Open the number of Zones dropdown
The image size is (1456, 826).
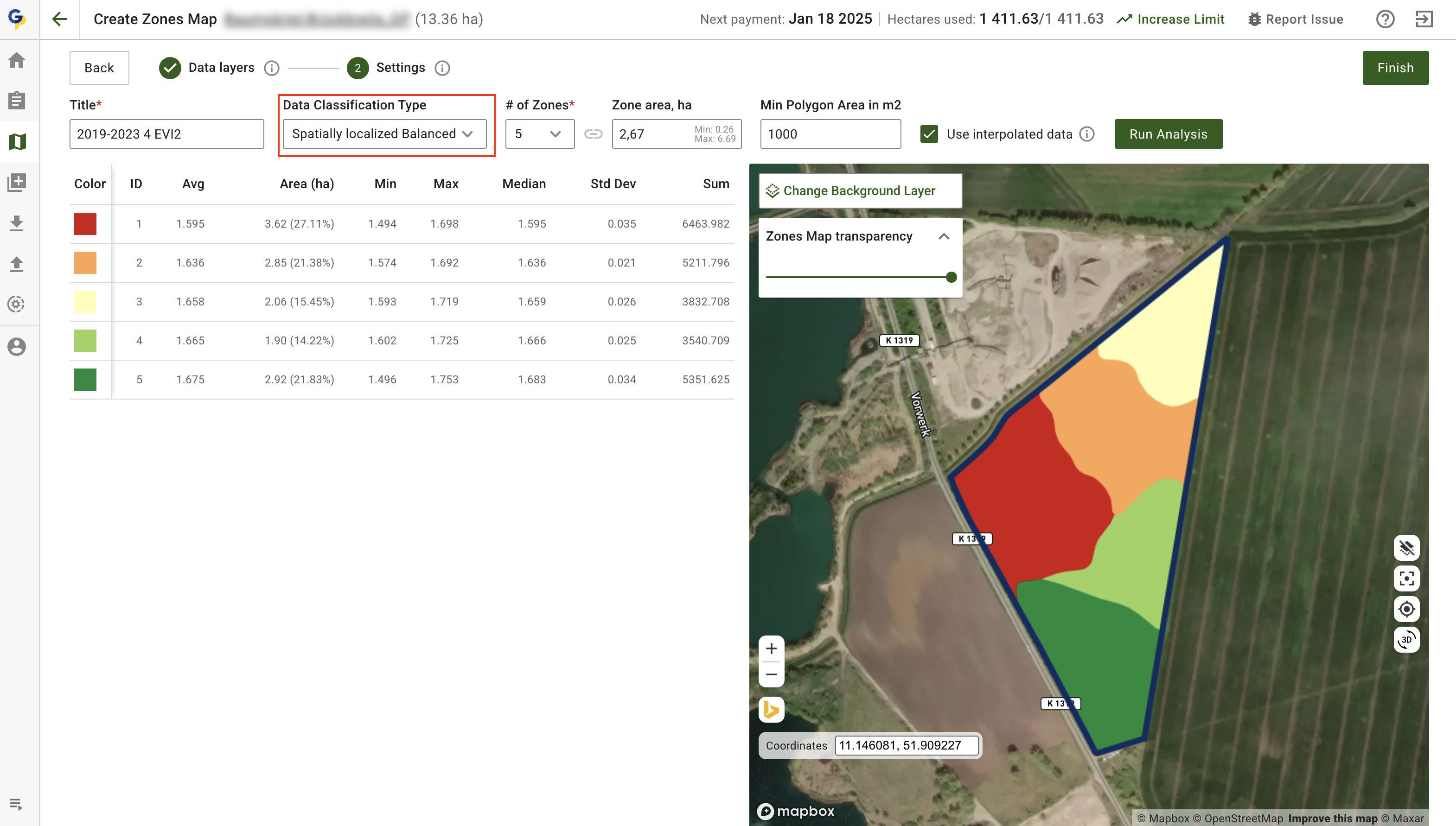pyautogui.click(x=539, y=134)
